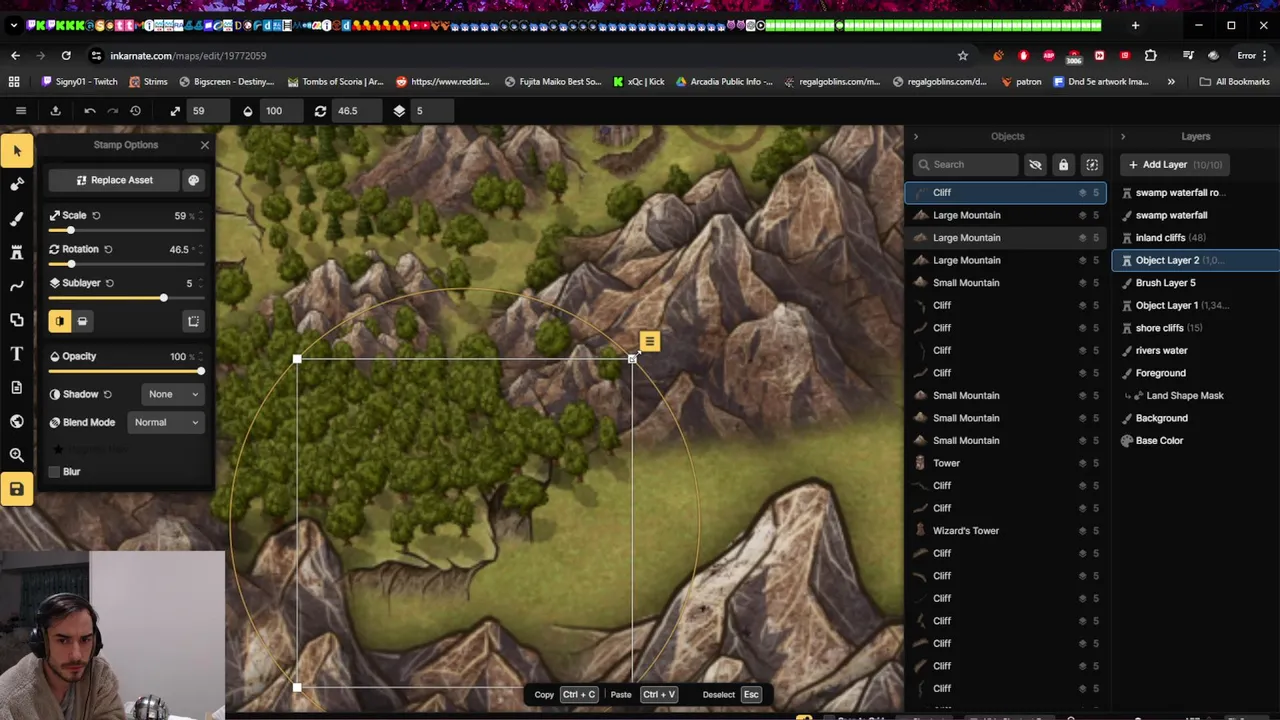The width and height of the screenshot is (1280, 720).
Task: Toggle hidden objects eye-slash filter
Action: click(1035, 165)
